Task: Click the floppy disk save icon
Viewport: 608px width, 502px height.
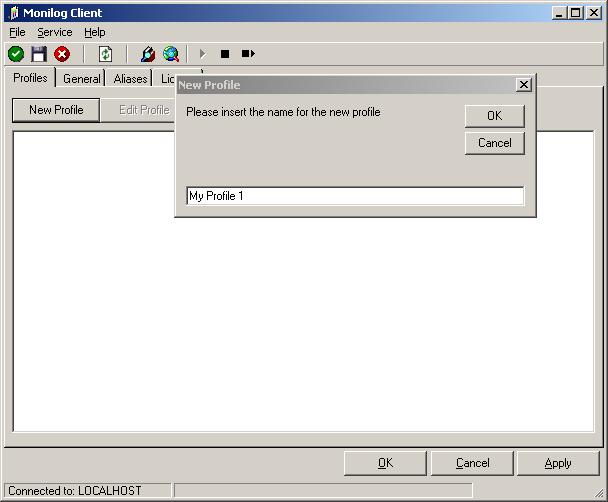Action: pyautogui.click(x=39, y=54)
